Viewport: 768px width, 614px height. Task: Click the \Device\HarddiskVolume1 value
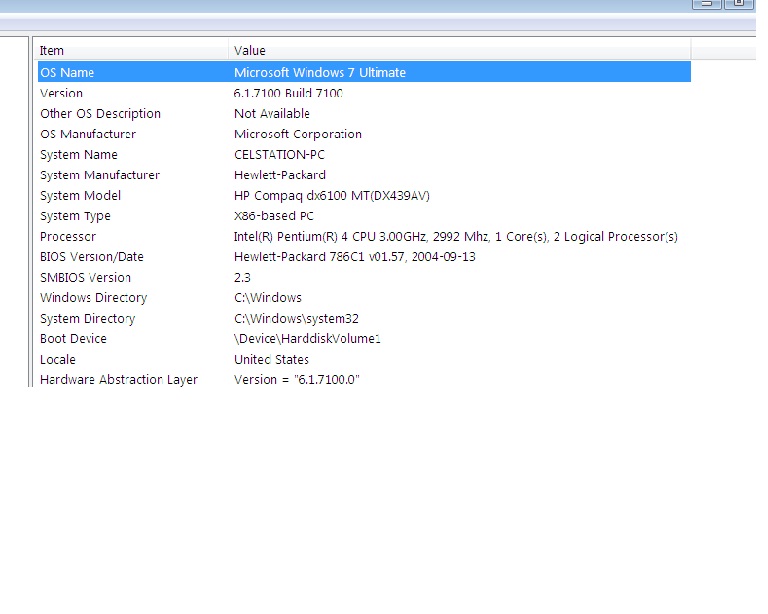click(307, 339)
